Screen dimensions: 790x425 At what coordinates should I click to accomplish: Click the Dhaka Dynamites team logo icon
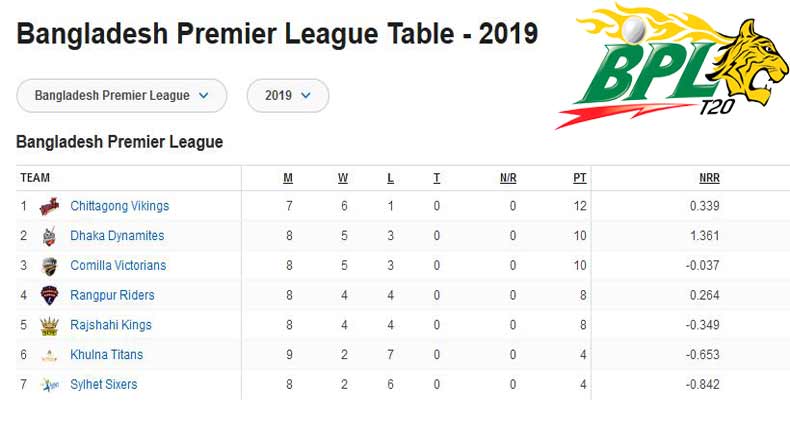[x=49, y=237]
